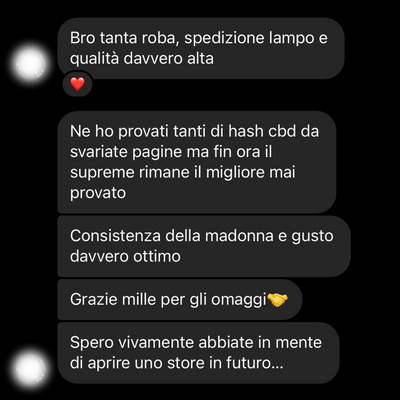Open blurred avatar beside last message
This screenshot has height=400, width=400.
coord(30,369)
